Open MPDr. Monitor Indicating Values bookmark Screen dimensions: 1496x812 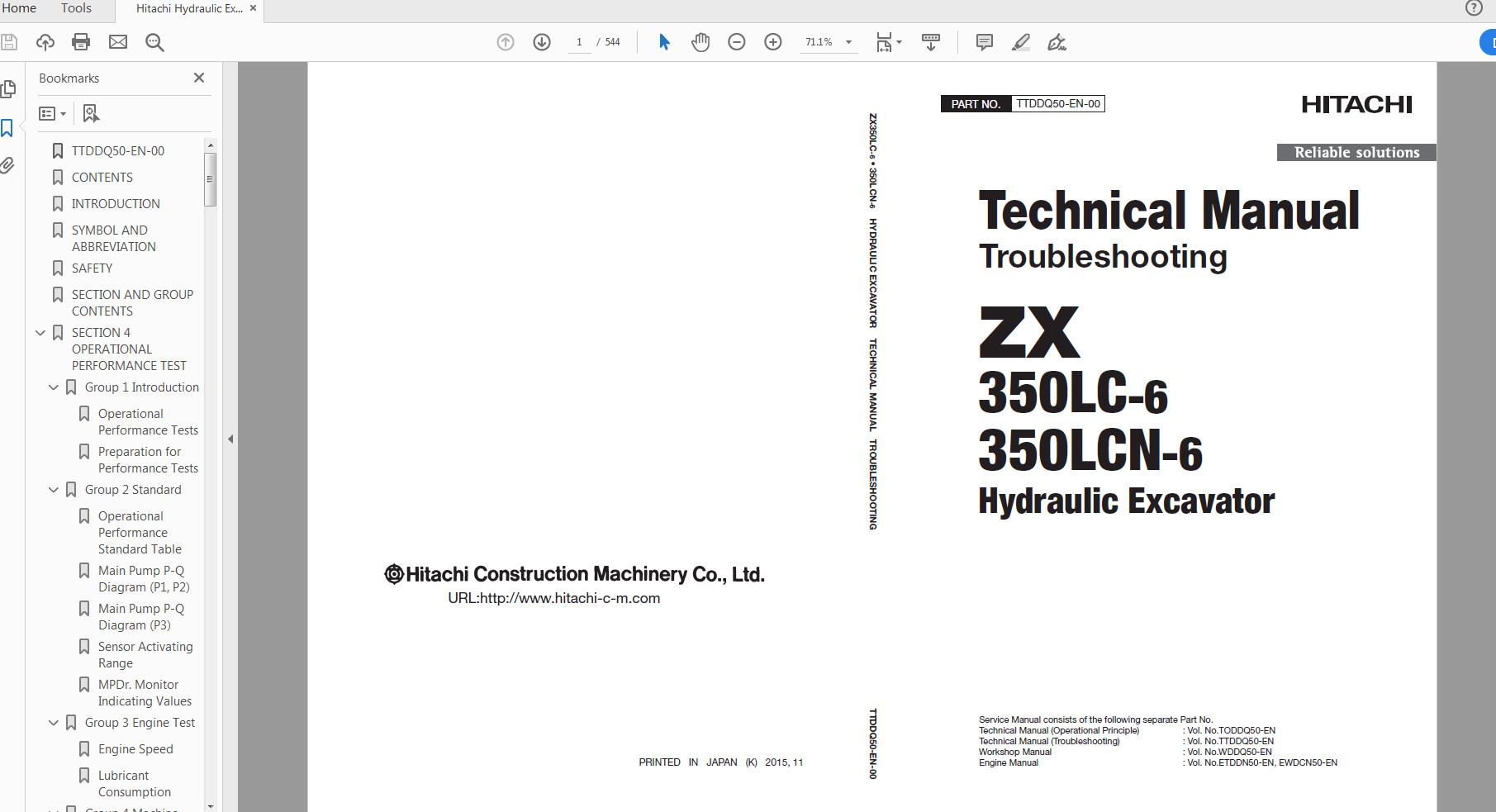tap(145, 693)
